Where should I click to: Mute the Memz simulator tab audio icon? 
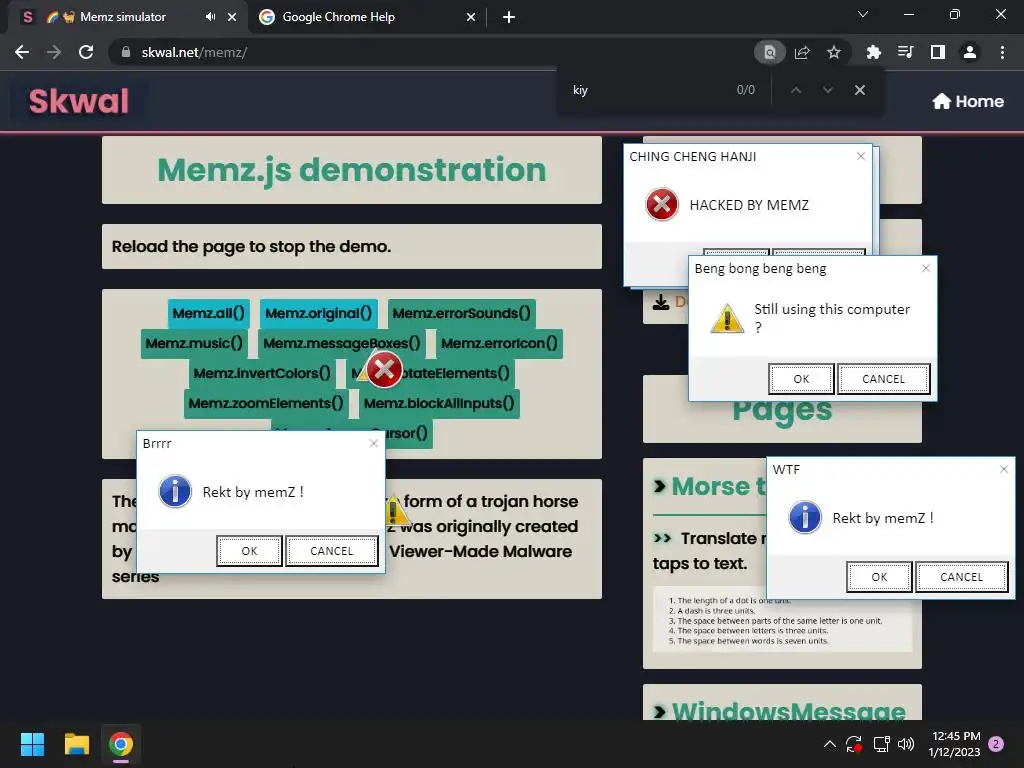pos(210,17)
